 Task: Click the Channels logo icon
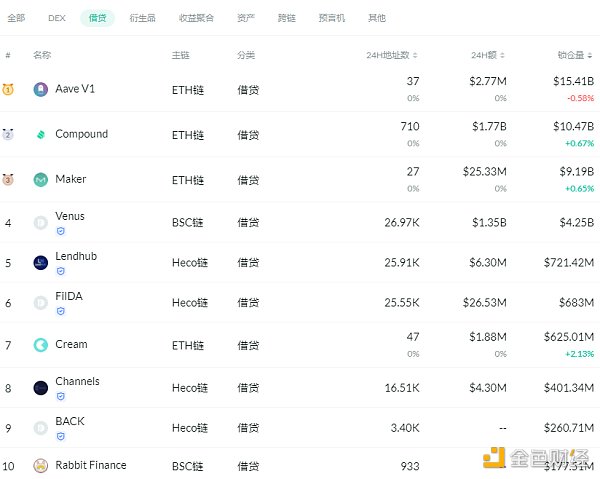click(x=40, y=388)
